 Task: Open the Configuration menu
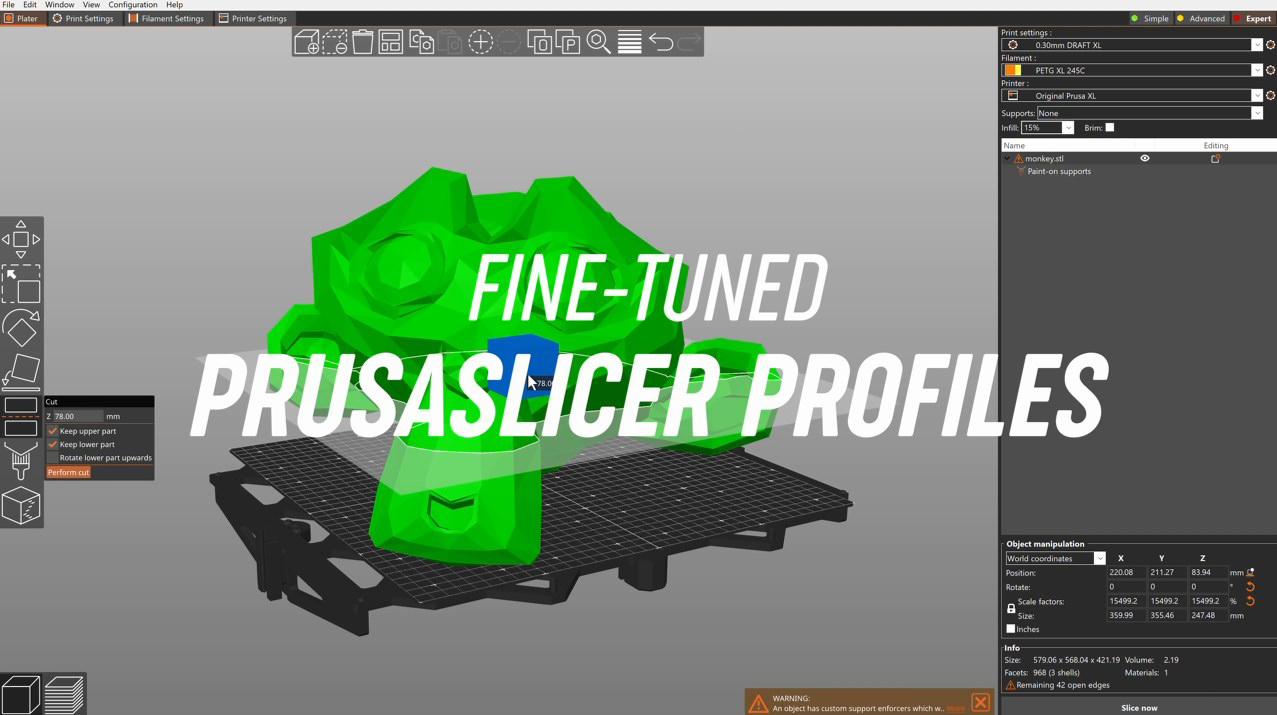[132, 5]
